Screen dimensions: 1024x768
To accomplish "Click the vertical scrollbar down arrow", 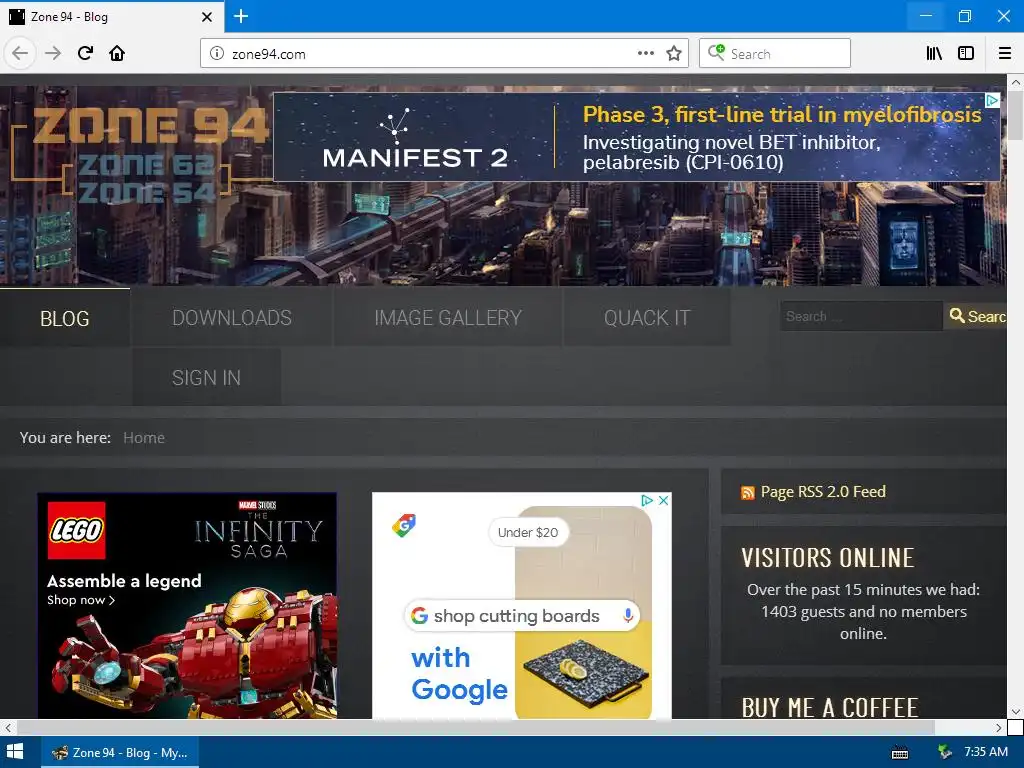I will (1016, 712).
